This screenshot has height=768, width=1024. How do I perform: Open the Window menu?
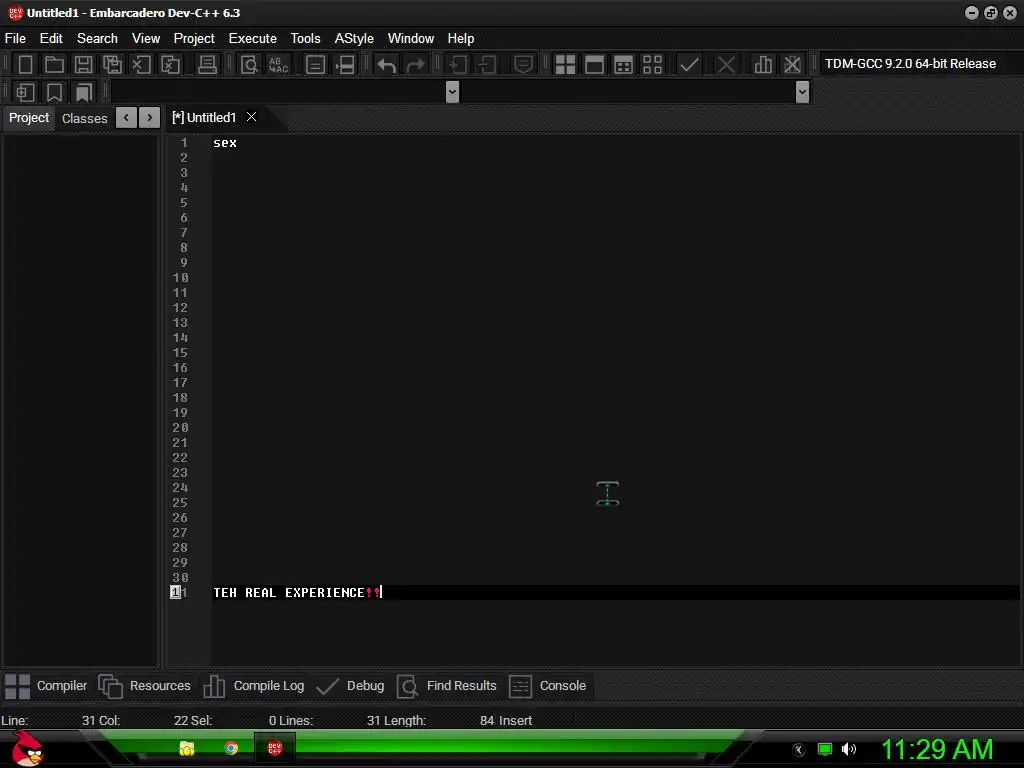coord(411,39)
